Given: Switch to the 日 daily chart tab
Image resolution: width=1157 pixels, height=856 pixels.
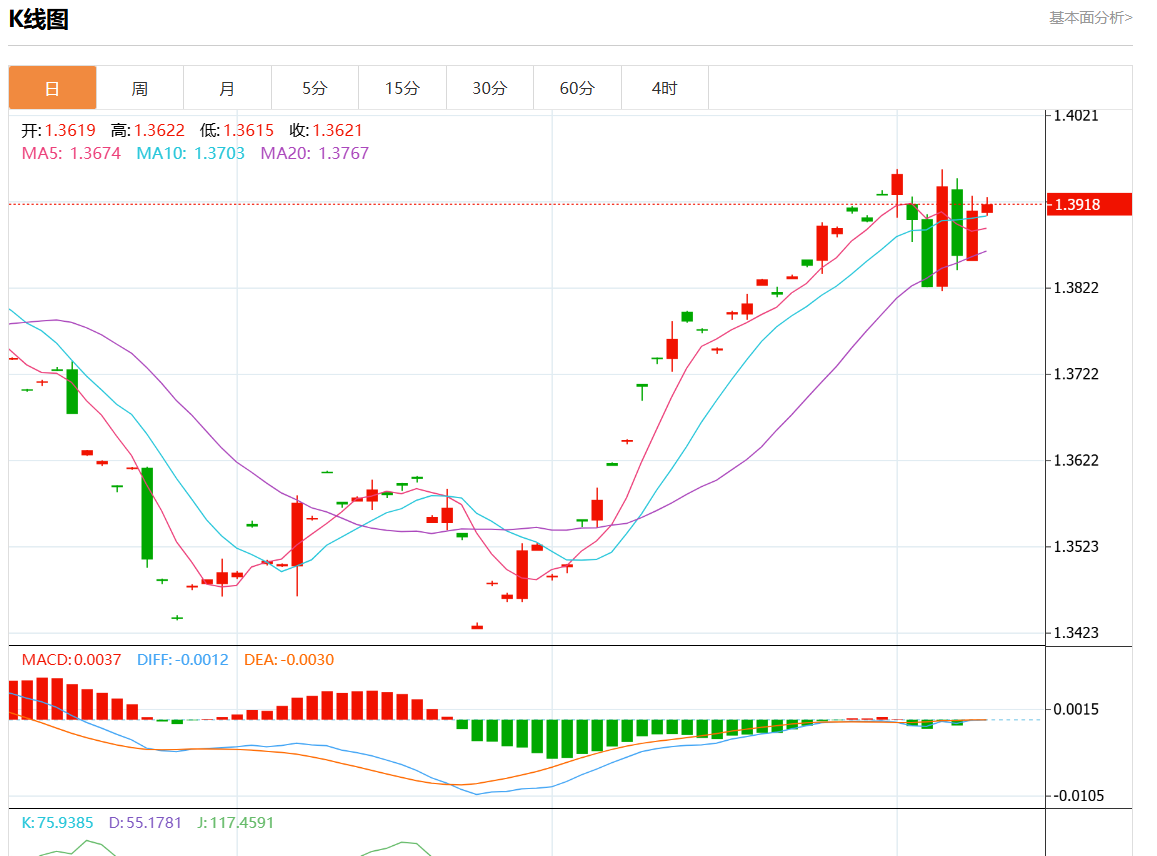Looking at the screenshot, I should (x=52, y=88).
